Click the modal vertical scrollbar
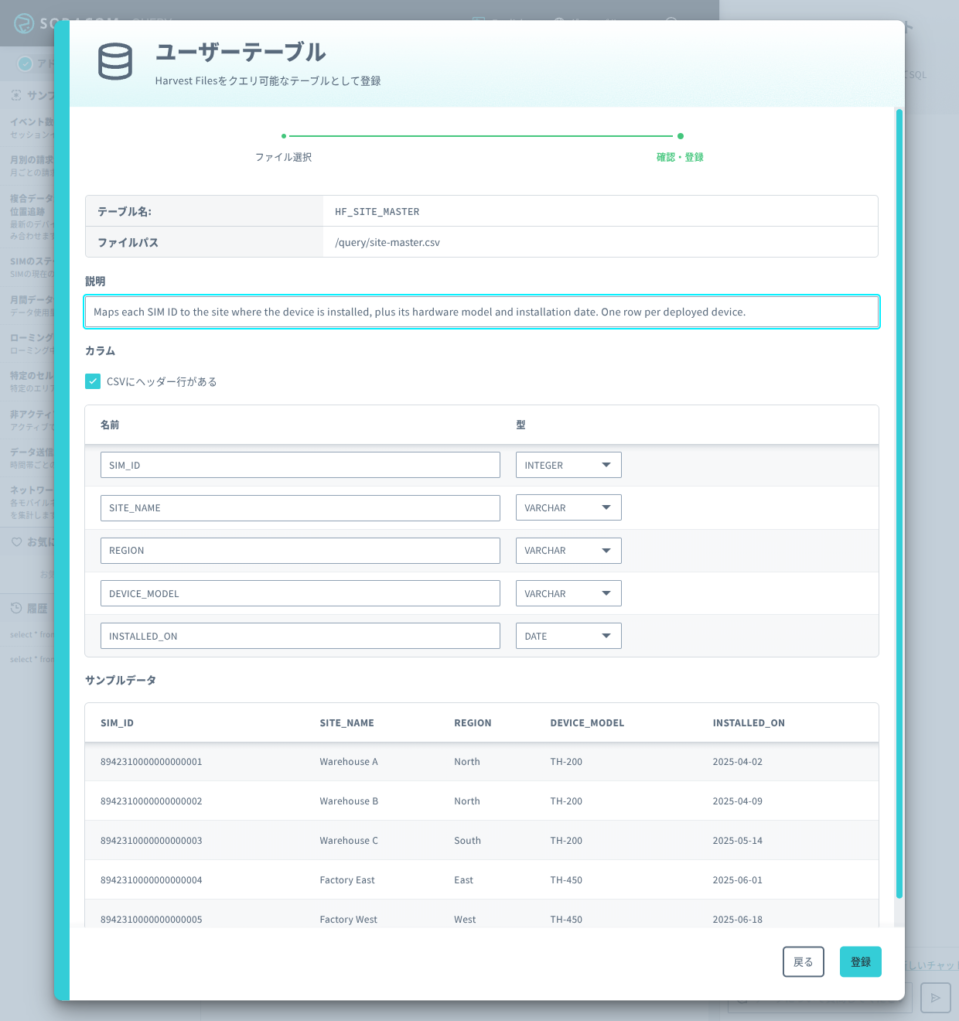This screenshot has height=1021, width=959. (x=899, y=503)
